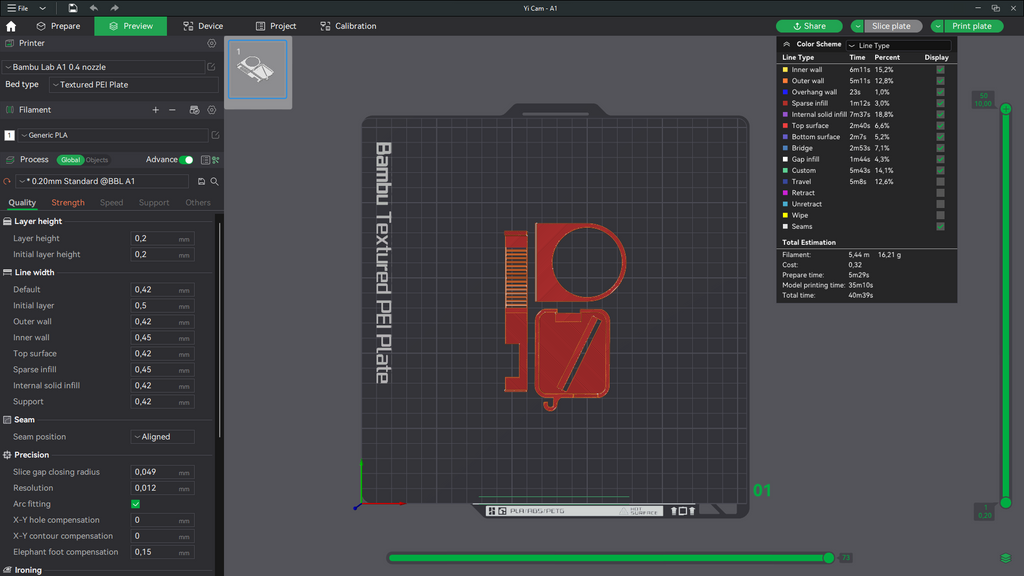Open printer settings gear icon
The width and height of the screenshot is (1024, 576).
pos(212,43)
